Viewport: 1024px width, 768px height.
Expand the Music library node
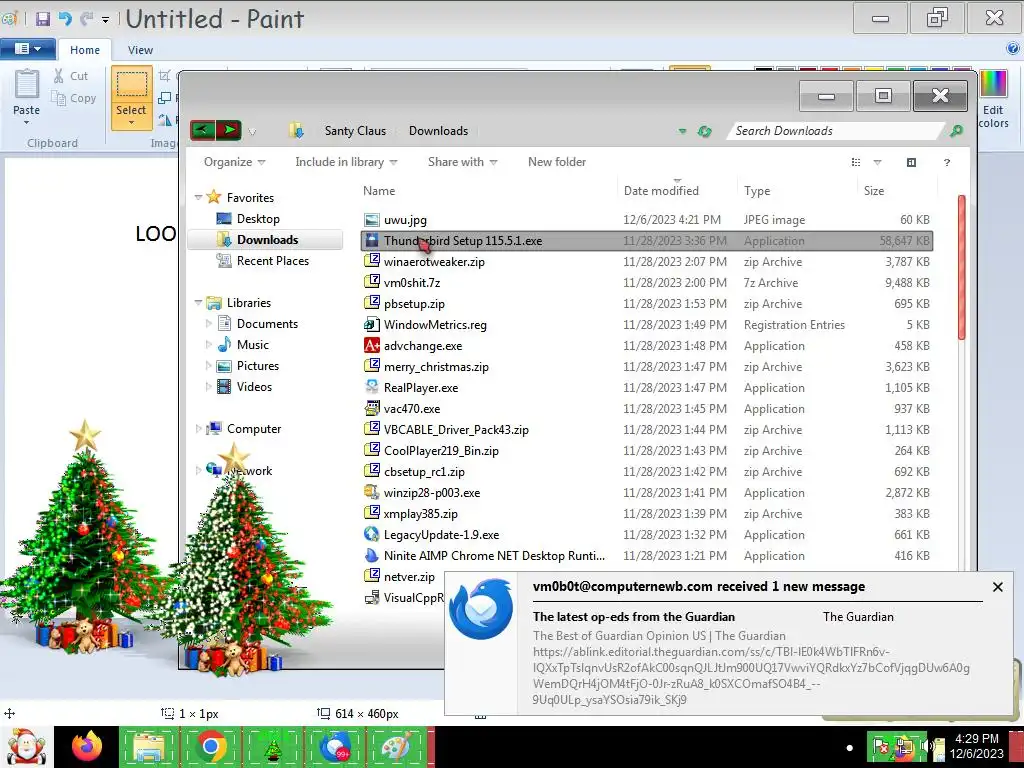tap(208, 344)
